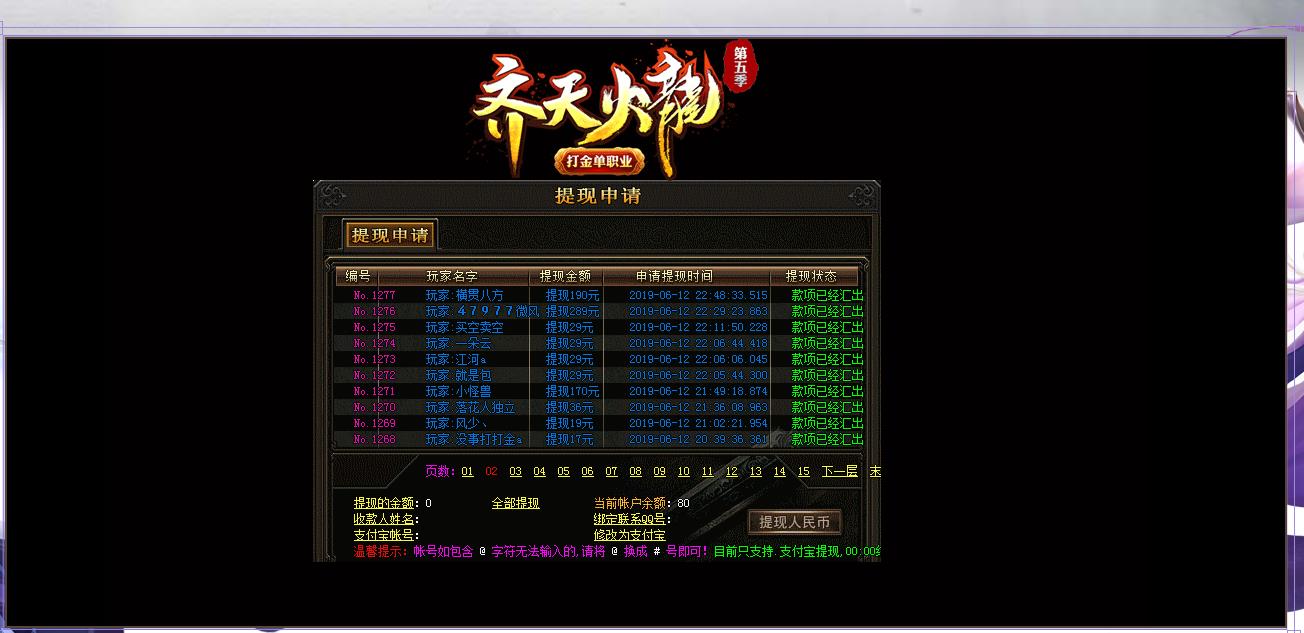Screen dimensions: 1304x633
Task: Click the 全部提现 link
Action: (515, 503)
